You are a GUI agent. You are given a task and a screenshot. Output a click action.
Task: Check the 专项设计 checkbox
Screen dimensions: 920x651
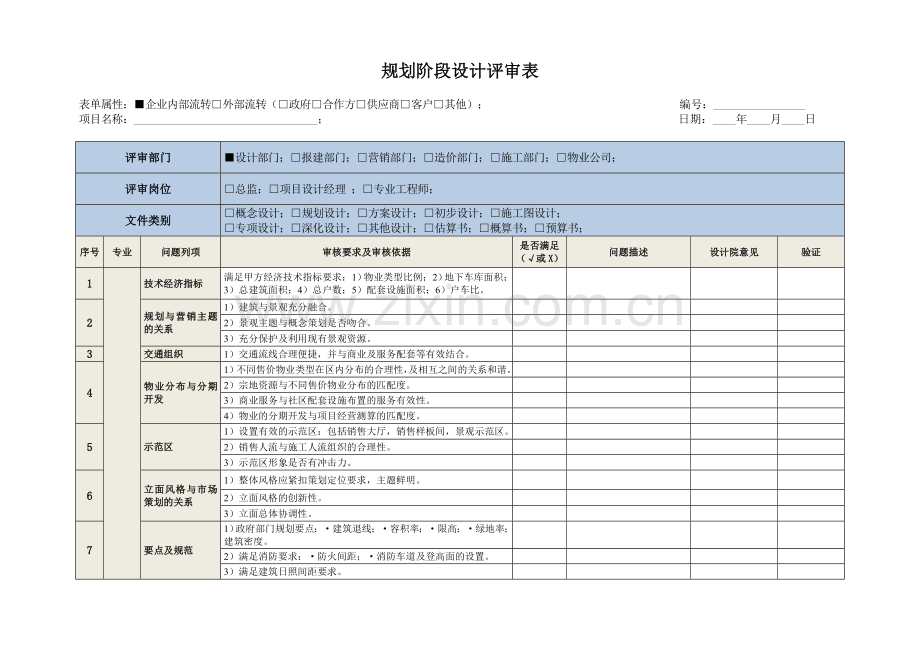(x=229, y=228)
